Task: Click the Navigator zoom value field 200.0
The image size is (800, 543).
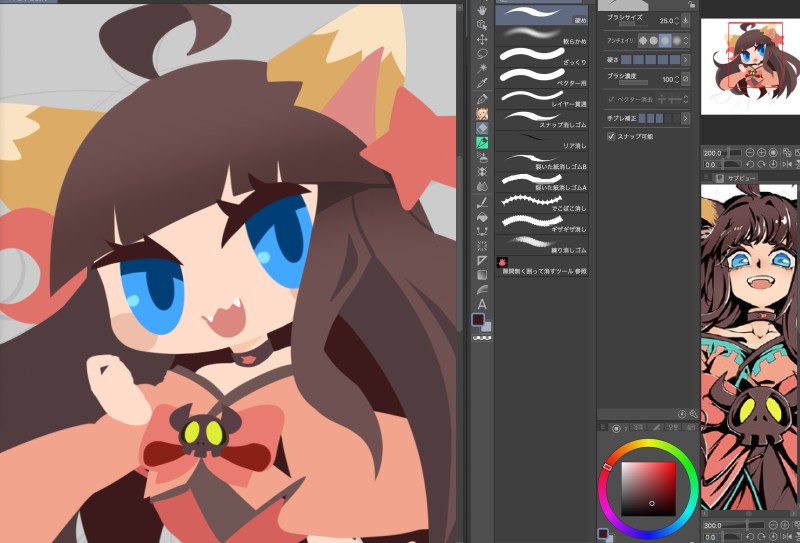Action: click(713, 153)
